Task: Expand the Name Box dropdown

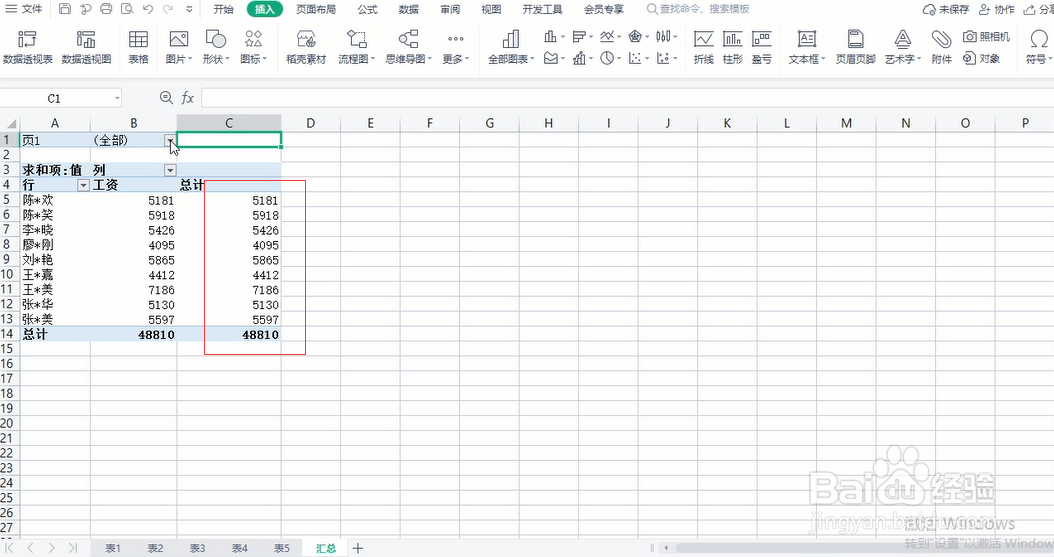Action: click(117, 98)
